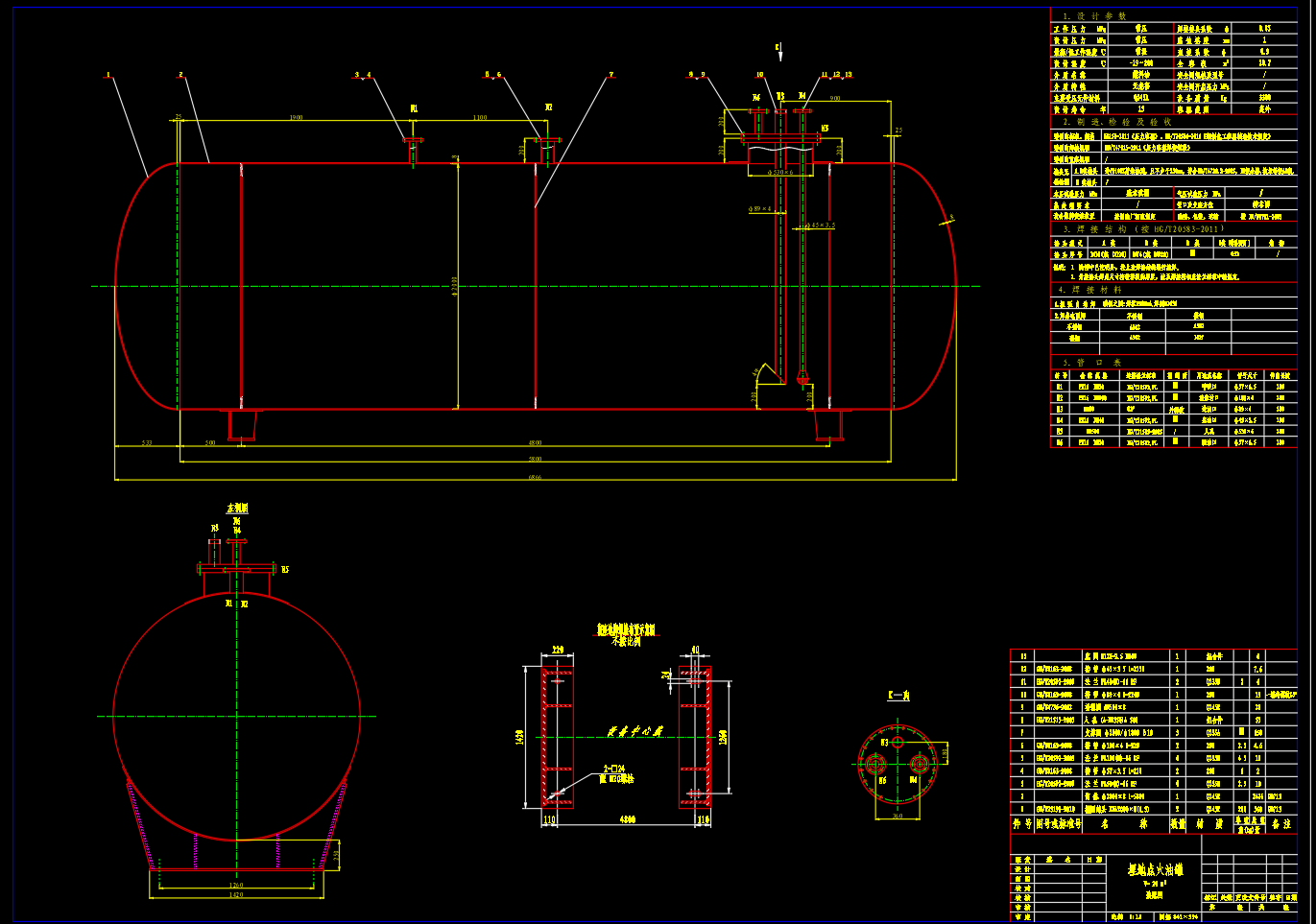Select the 5800 dimension below the tank
The width and height of the screenshot is (1316, 924).
pos(535,460)
